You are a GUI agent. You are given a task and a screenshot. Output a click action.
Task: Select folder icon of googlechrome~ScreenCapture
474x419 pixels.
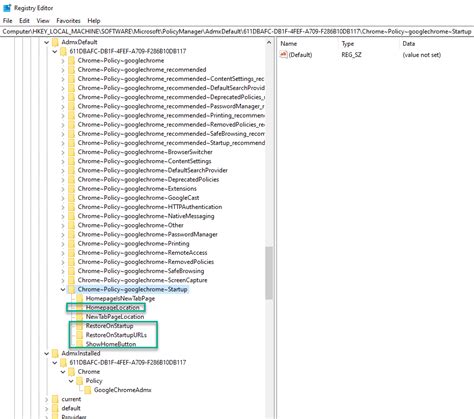pyautogui.click(x=71, y=280)
